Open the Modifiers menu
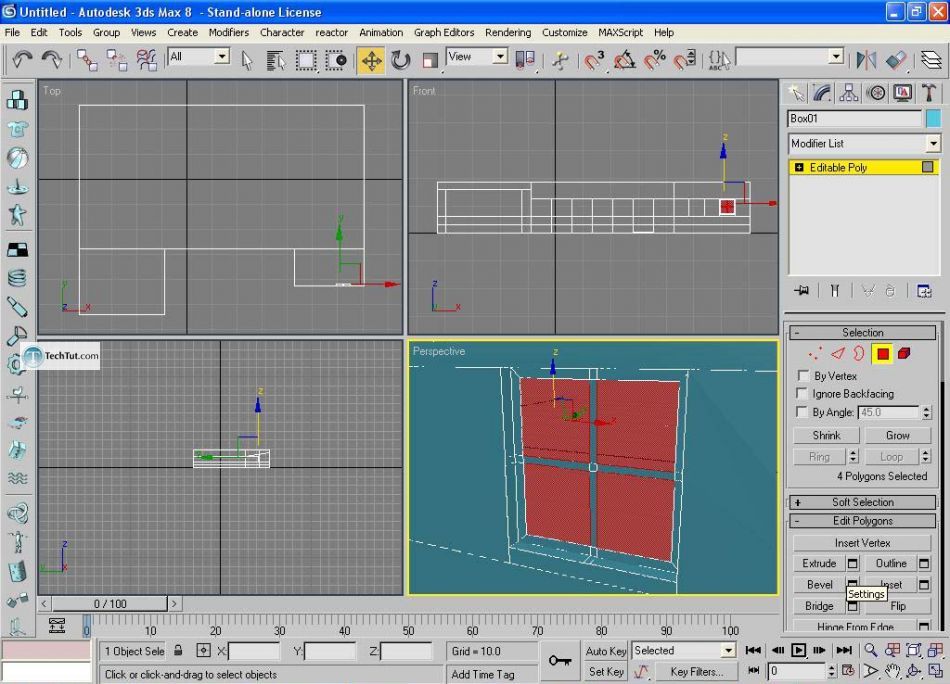Viewport: 950px width, 684px height. [x=228, y=33]
